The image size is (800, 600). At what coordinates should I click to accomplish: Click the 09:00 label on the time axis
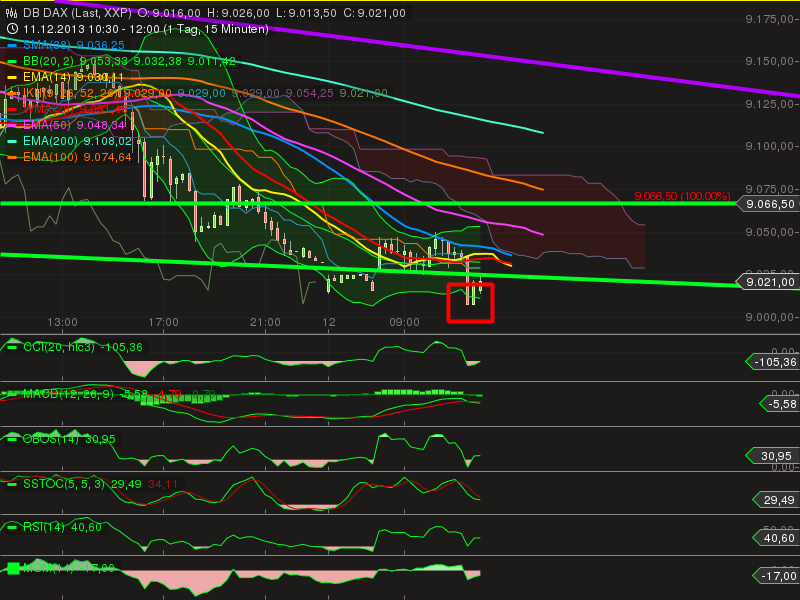point(404,322)
